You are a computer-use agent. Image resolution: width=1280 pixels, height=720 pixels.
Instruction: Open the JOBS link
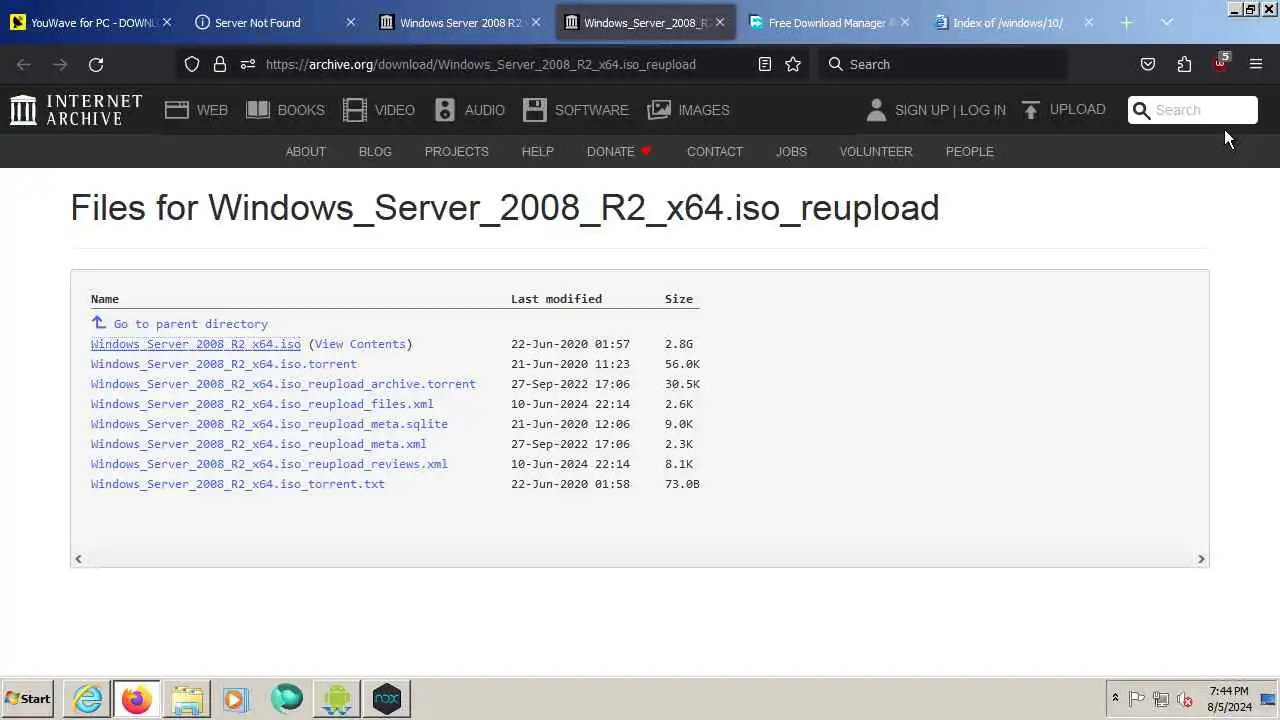pos(791,152)
